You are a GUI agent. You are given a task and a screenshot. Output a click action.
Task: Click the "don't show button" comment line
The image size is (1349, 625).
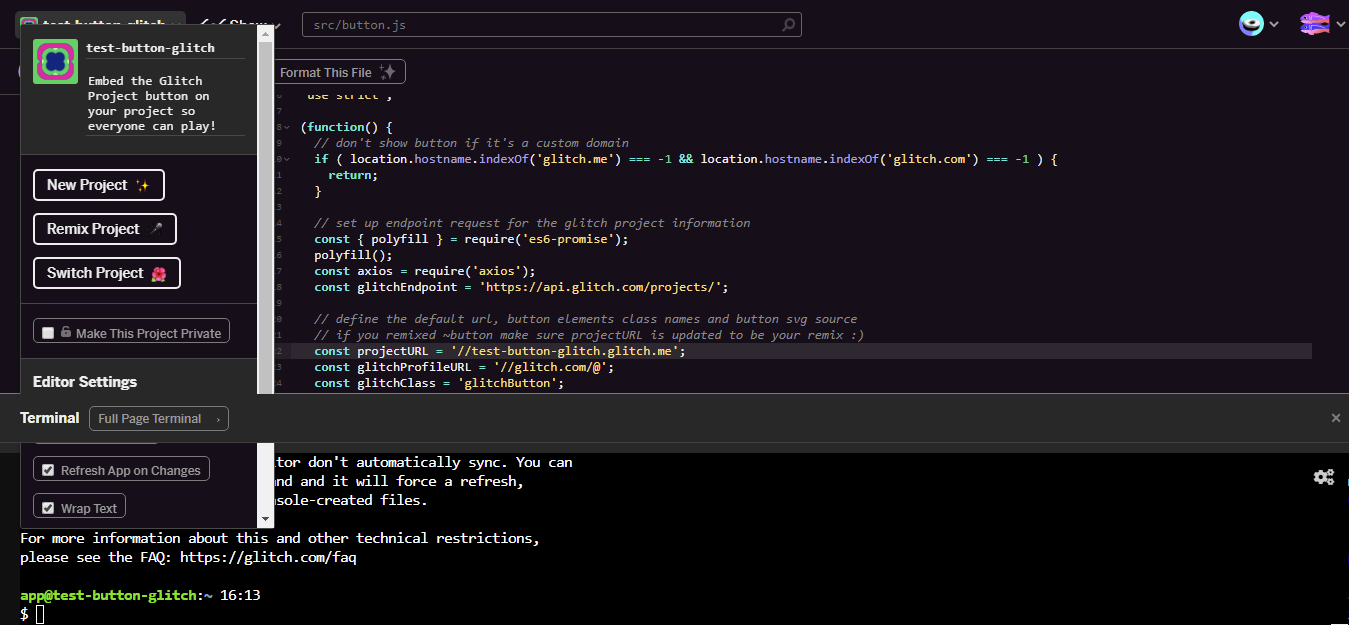tap(471, 143)
